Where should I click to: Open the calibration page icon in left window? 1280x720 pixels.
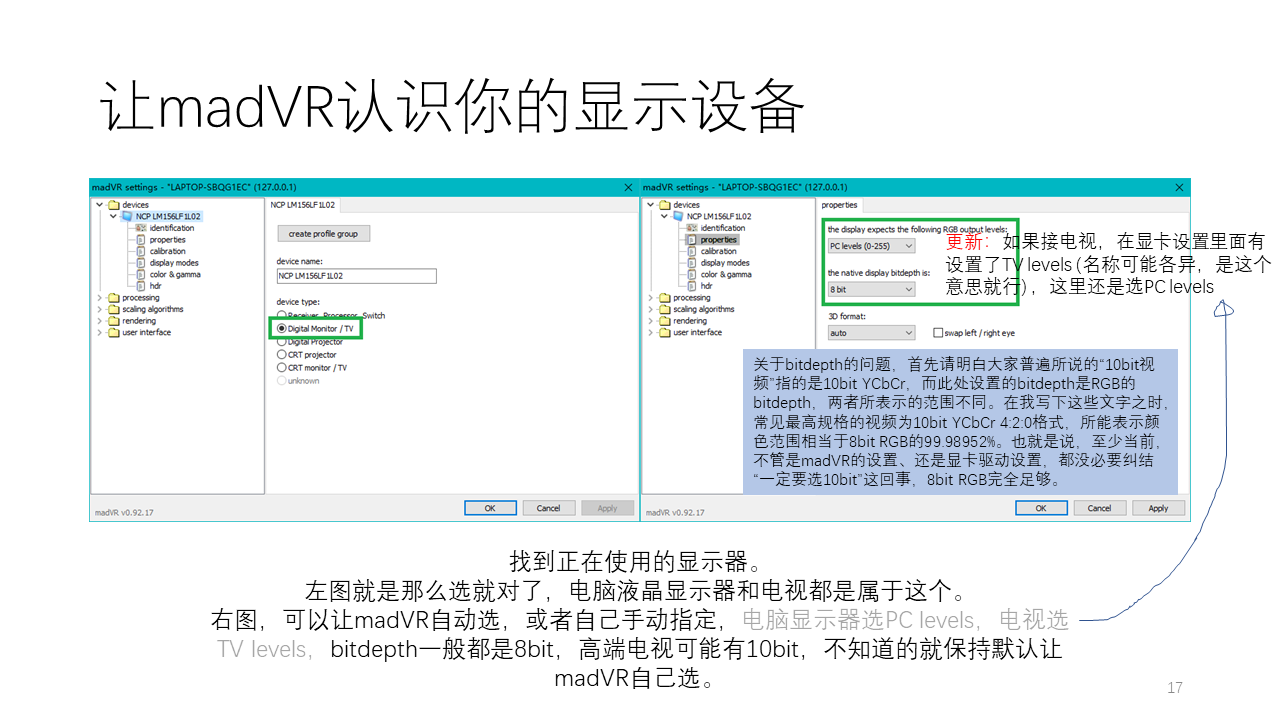141,251
